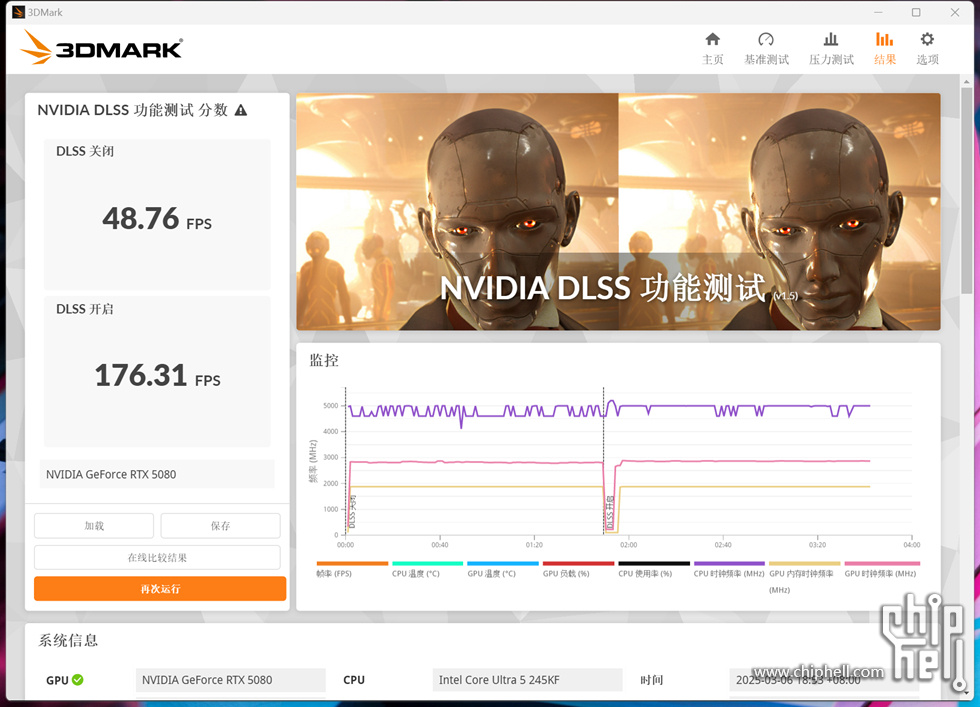Click the DLSS 关闭 marker line in the chart
Viewport: 980px width, 707px height.
pyautogui.click(x=346, y=461)
